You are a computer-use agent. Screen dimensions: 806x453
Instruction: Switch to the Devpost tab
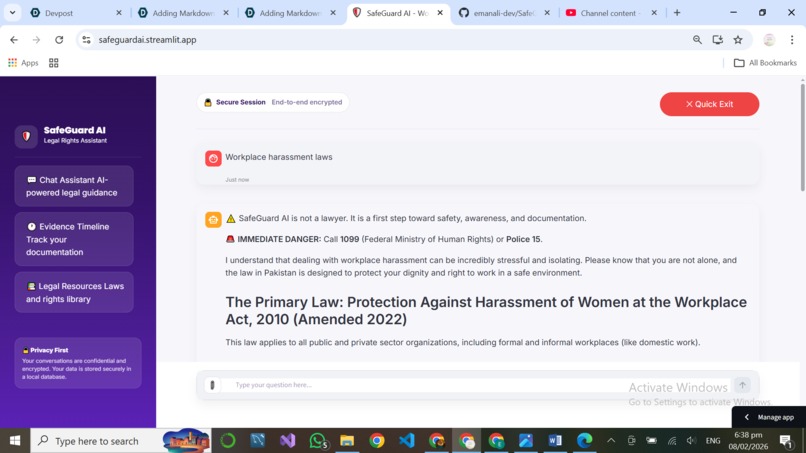pyautogui.click(x=75, y=13)
